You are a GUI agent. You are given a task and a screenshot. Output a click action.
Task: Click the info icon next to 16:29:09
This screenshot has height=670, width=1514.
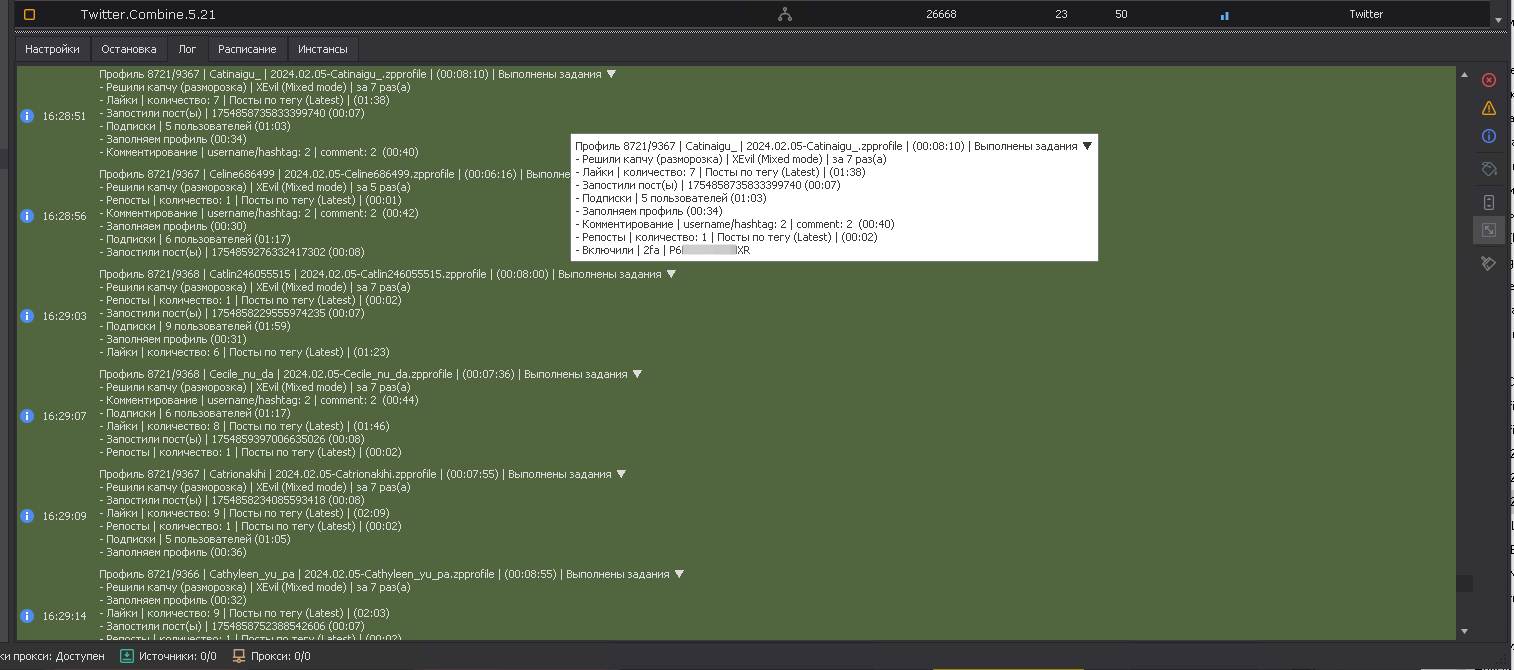tap(27, 516)
